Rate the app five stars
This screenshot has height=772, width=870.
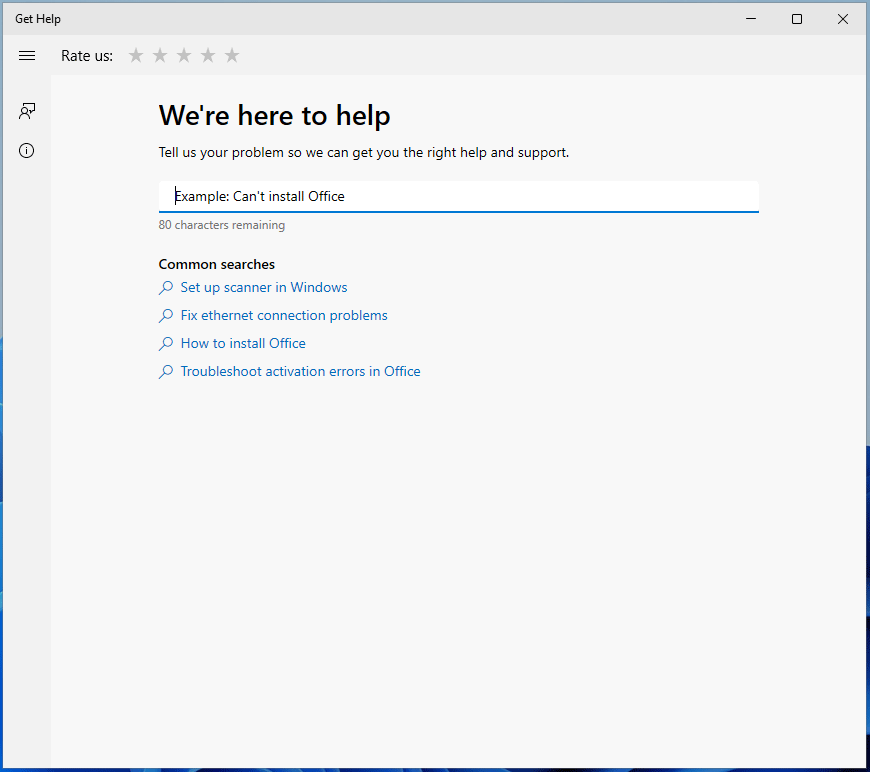(232, 55)
